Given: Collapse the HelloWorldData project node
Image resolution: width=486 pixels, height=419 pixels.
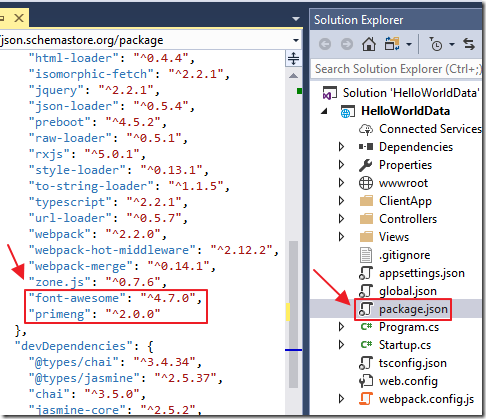Looking at the screenshot, I should (x=324, y=111).
